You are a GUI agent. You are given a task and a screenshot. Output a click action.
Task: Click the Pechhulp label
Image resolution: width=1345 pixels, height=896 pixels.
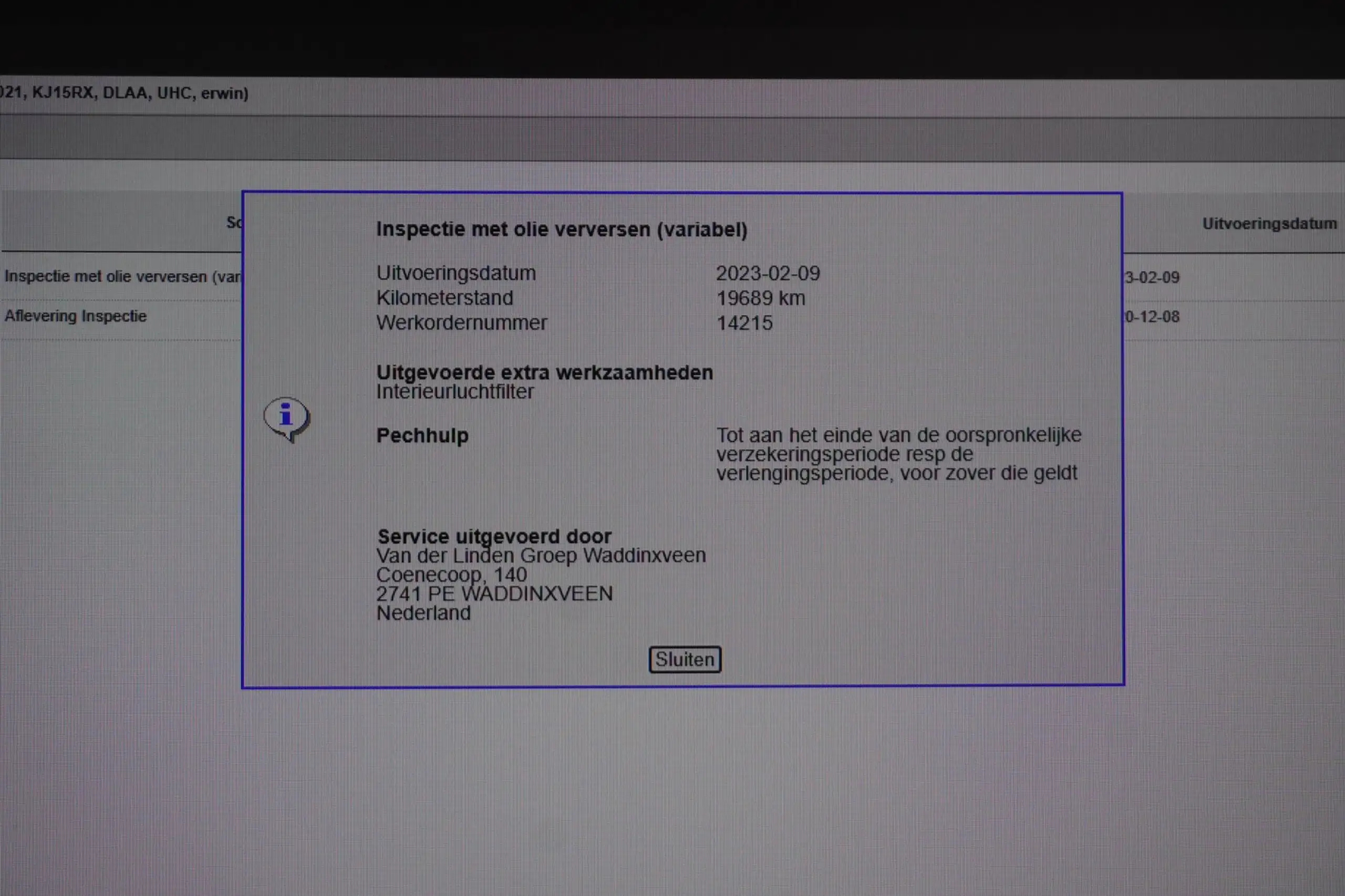422,435
